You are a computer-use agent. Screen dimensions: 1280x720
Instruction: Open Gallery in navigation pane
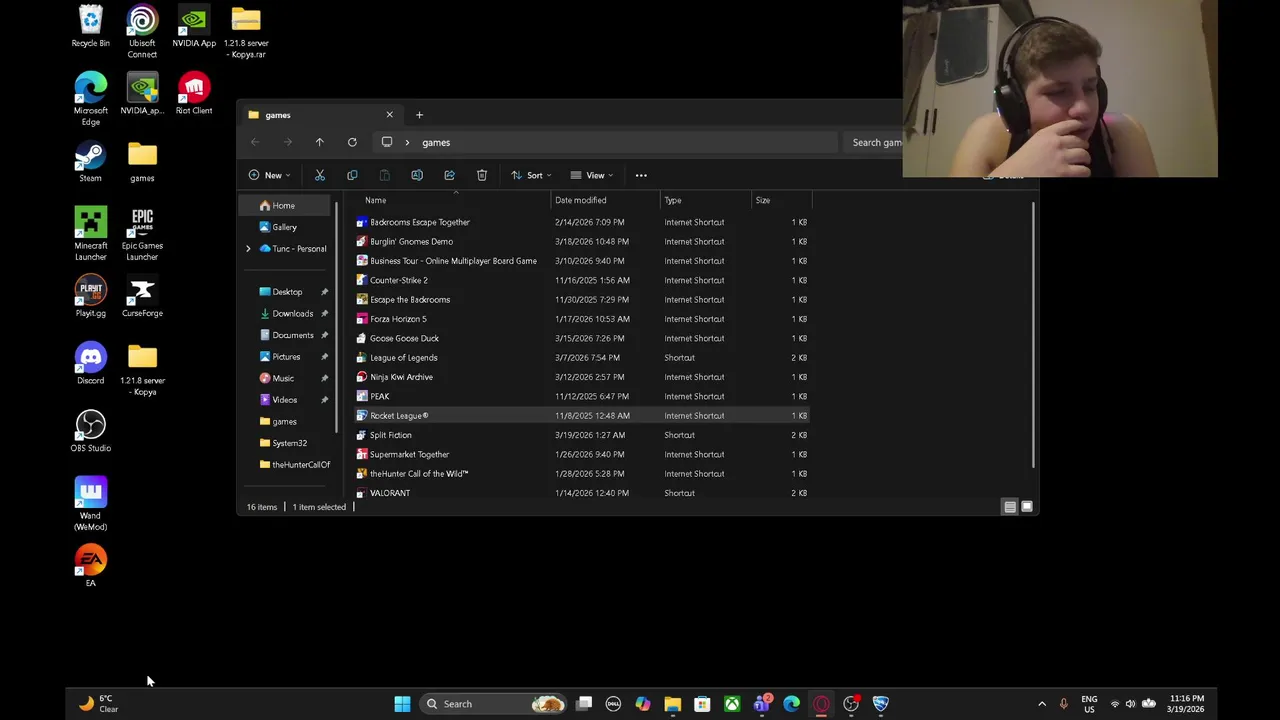[284, 227]
